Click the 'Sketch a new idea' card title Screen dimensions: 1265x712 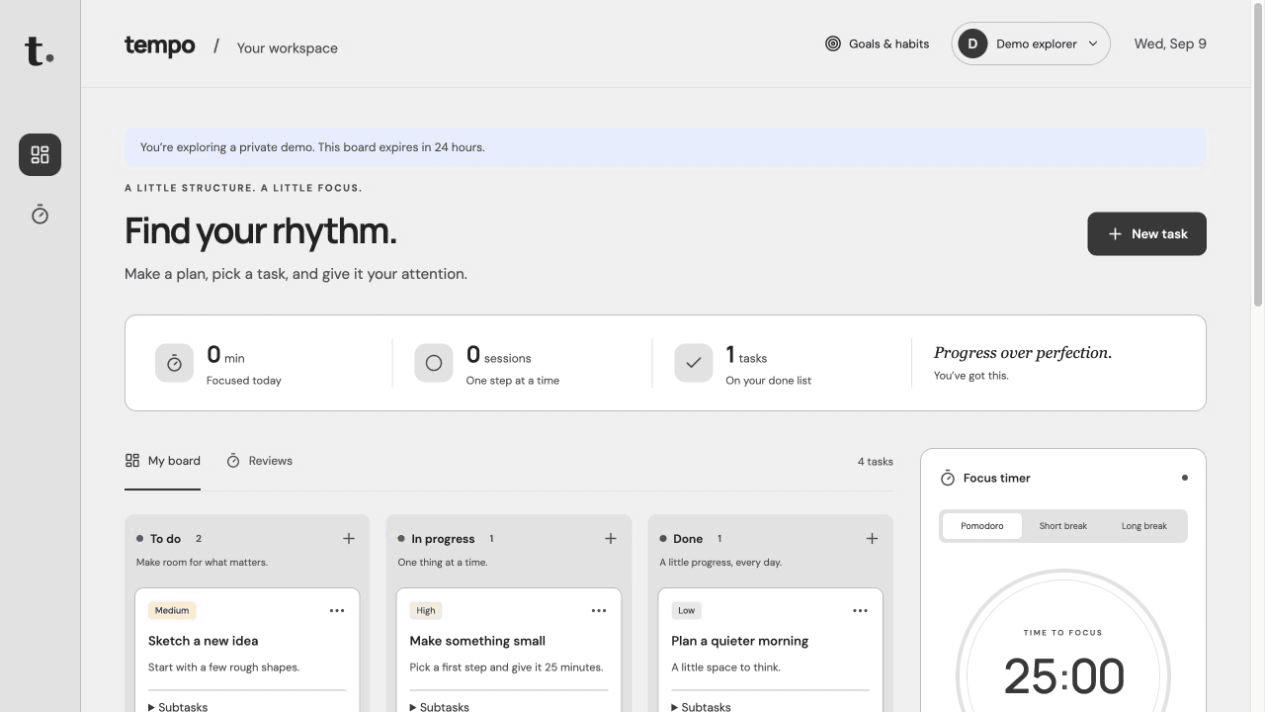203,641
